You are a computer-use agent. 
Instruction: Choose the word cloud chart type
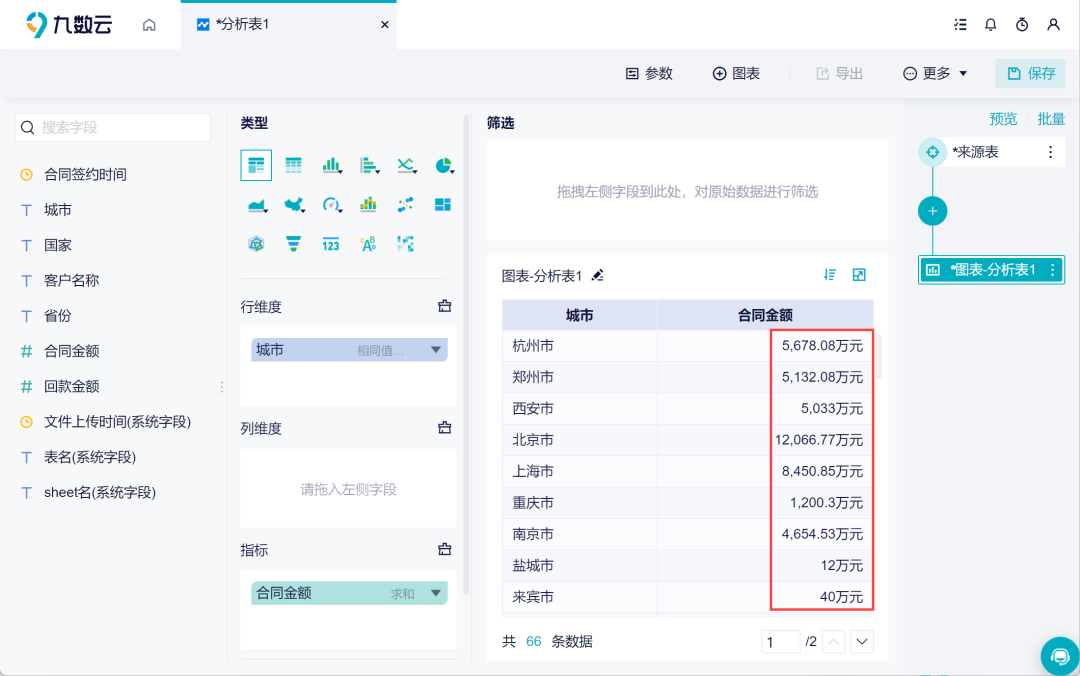368,243
